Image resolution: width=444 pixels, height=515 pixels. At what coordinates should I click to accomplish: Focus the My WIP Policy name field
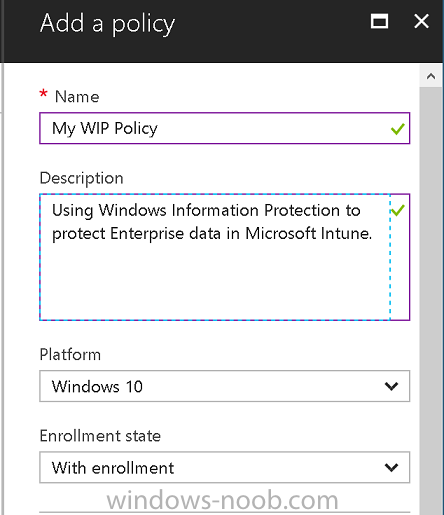tap(224, 128)
